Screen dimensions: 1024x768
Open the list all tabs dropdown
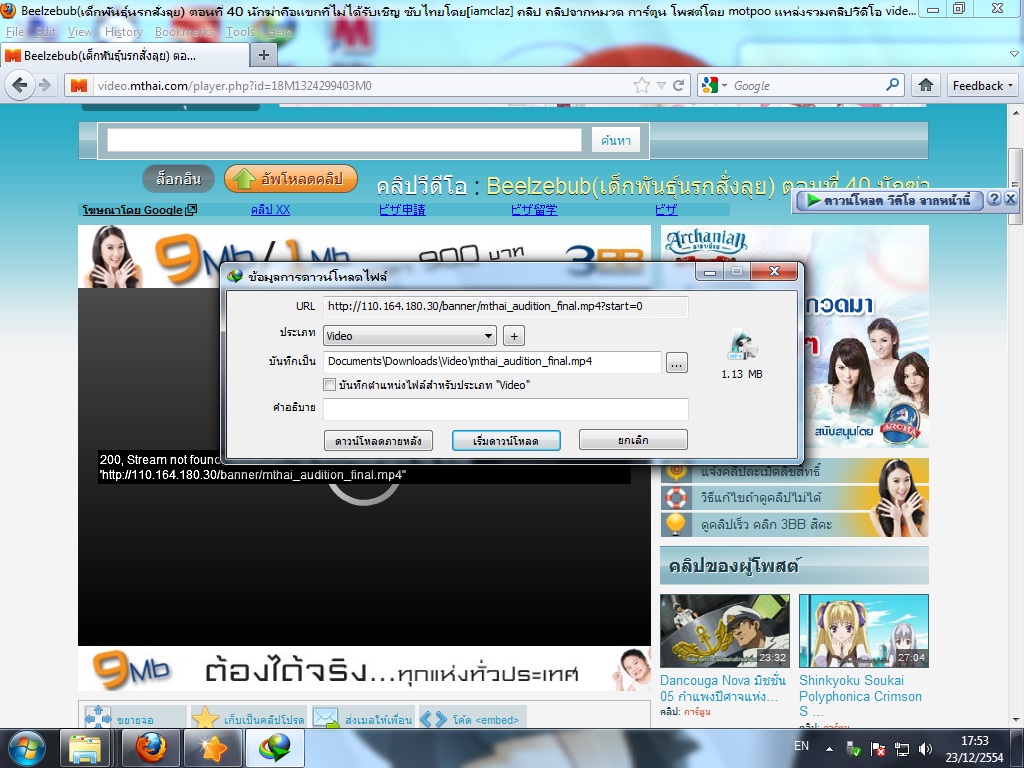point(1014,55)
